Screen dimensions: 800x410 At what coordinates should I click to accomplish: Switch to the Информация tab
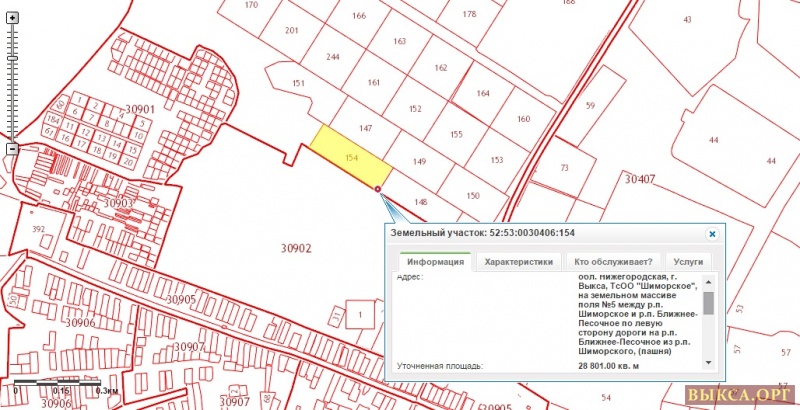click(434, 262)
